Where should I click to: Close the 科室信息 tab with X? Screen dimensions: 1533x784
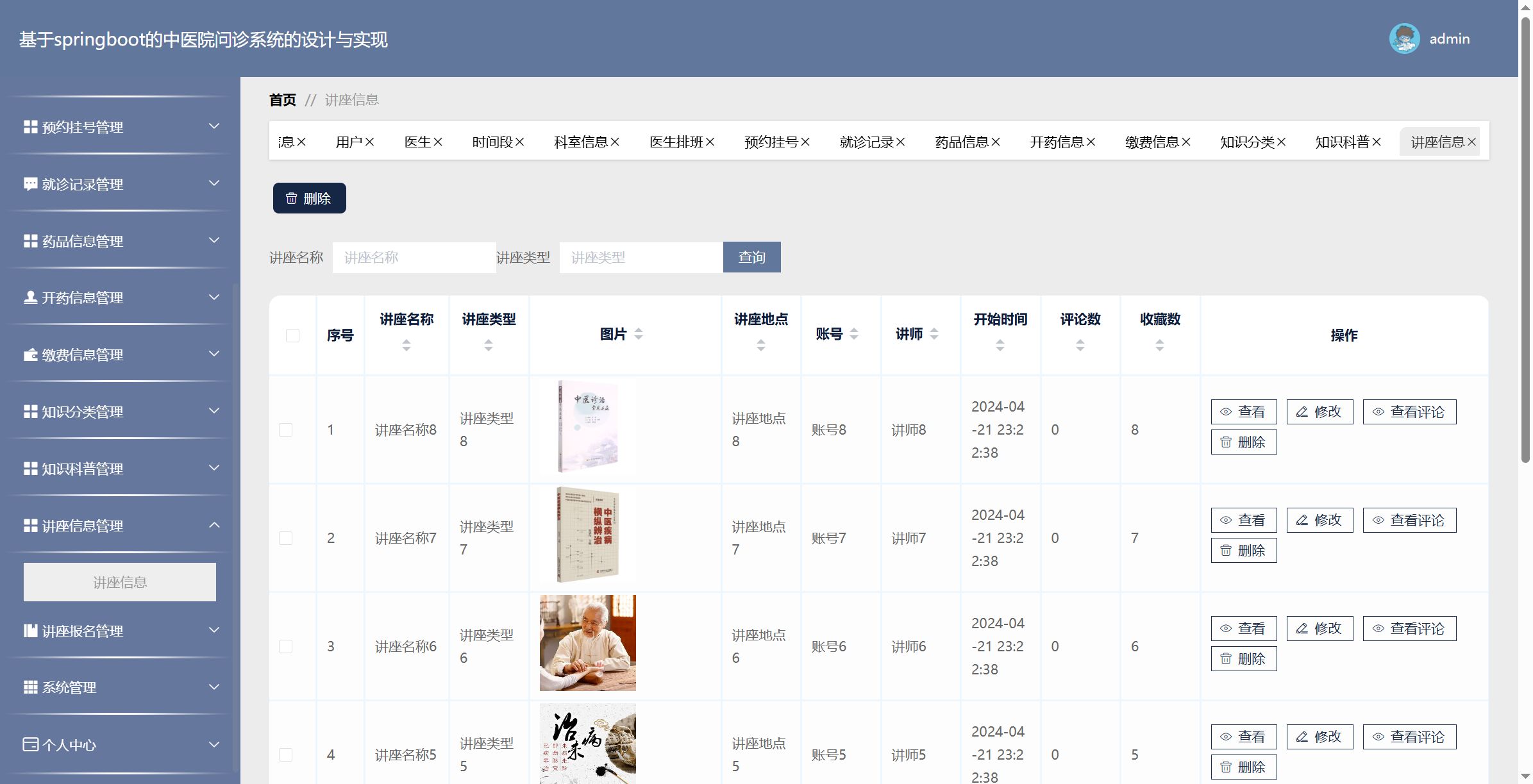point(615,142)
